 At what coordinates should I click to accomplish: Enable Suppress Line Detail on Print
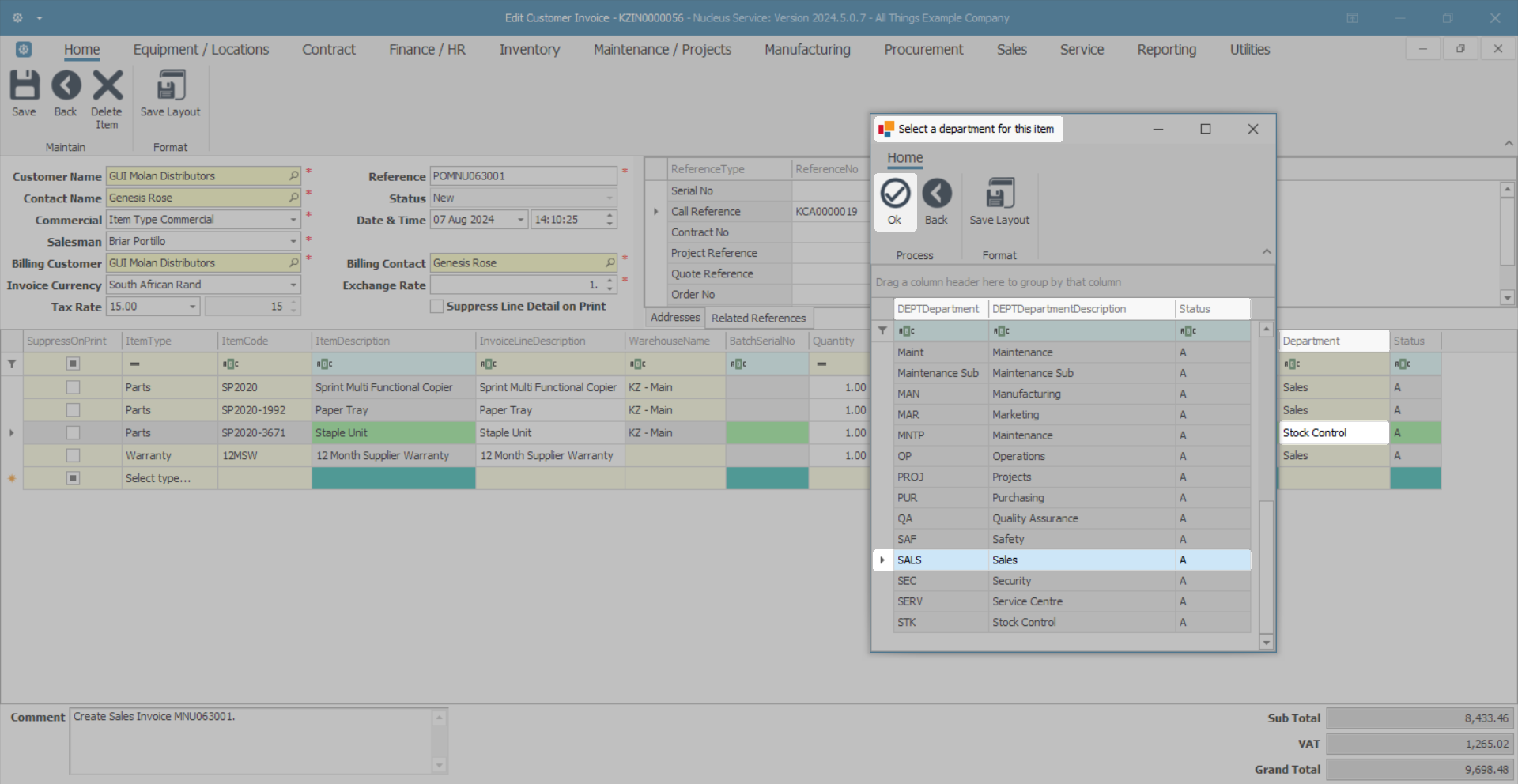tap(436, 307)
